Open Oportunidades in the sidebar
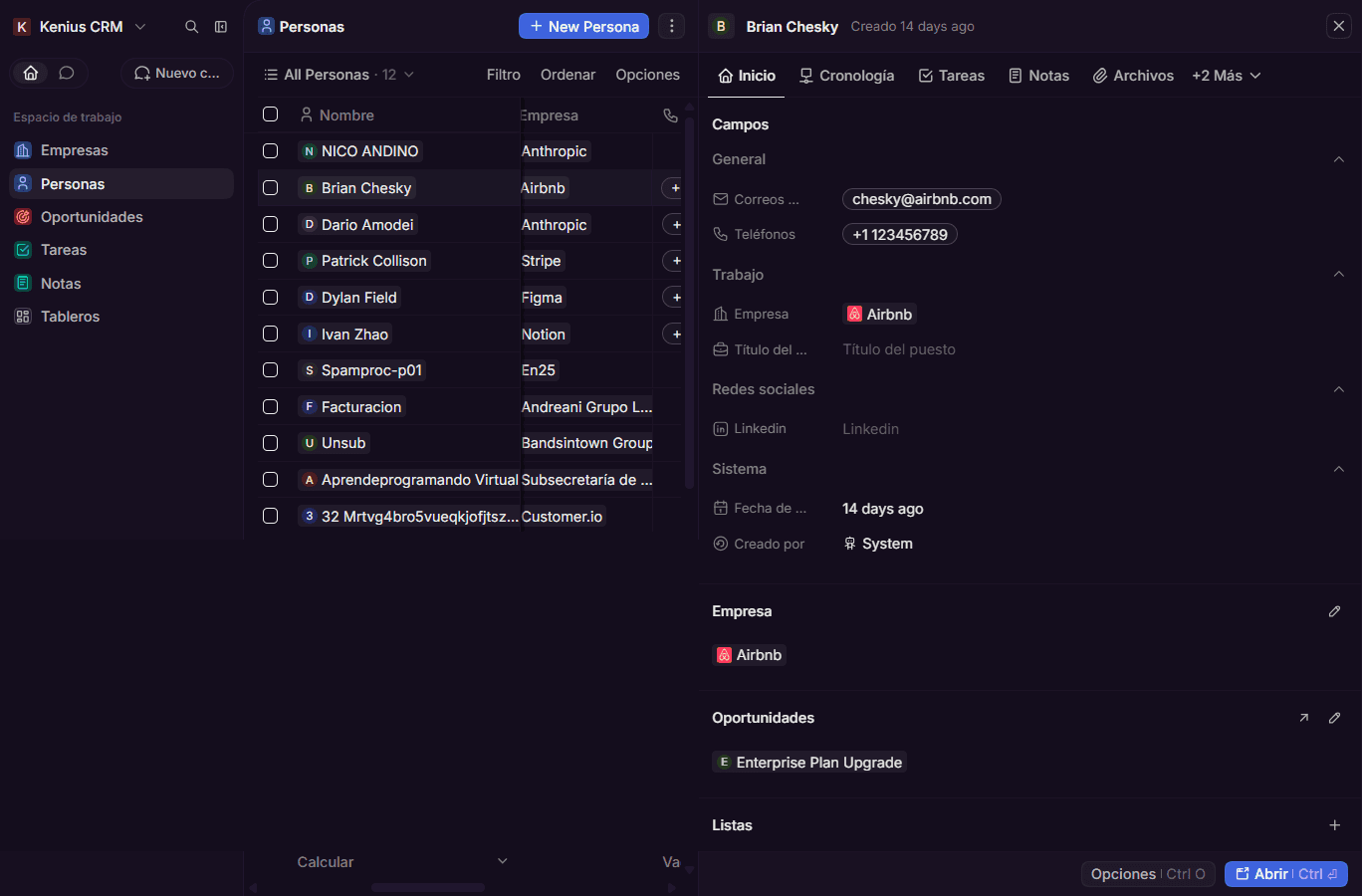Image resolution: width=1362 pixels, height=896 pixels. point(92,217)
